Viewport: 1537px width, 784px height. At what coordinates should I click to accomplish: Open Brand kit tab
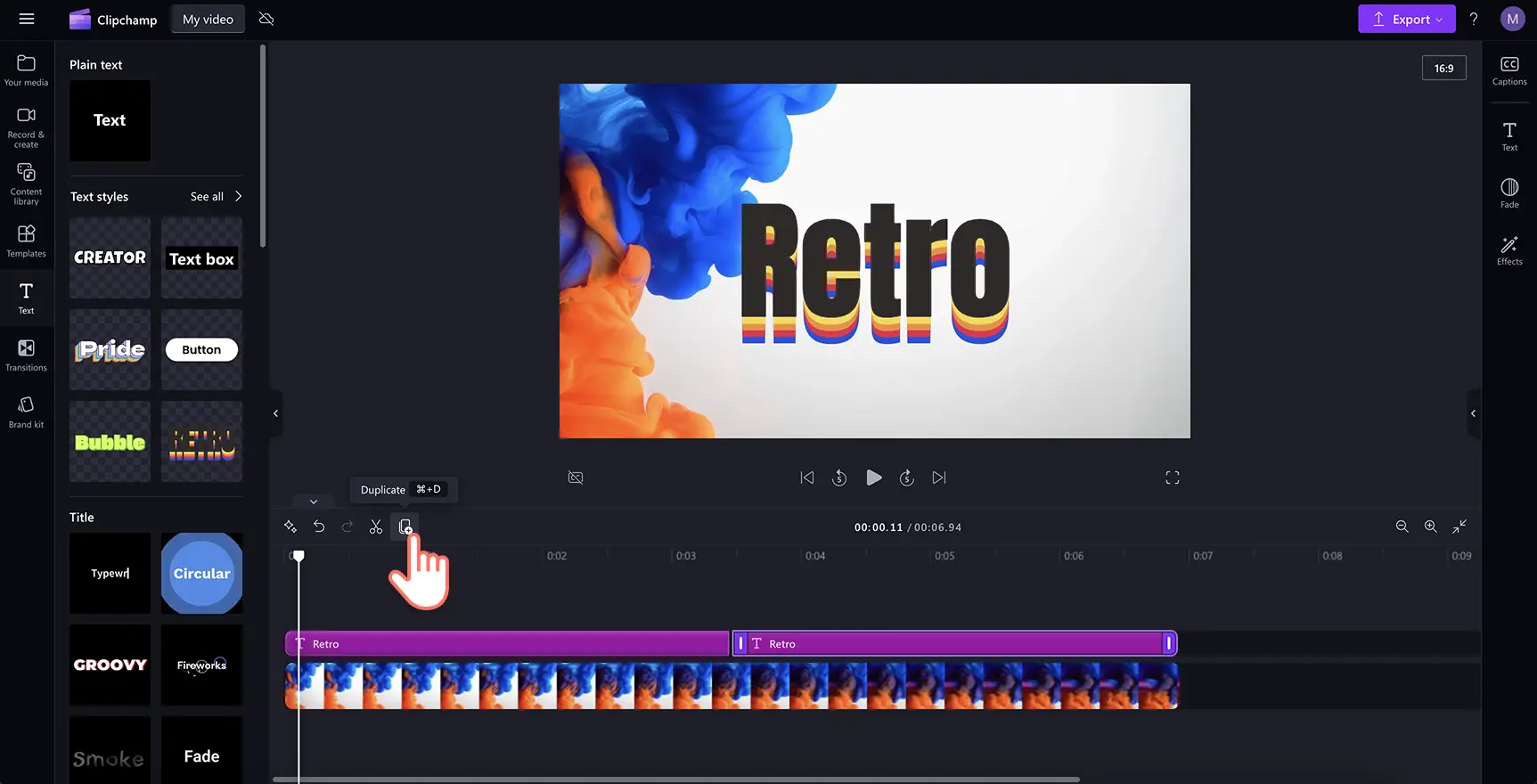coord(27,412)
